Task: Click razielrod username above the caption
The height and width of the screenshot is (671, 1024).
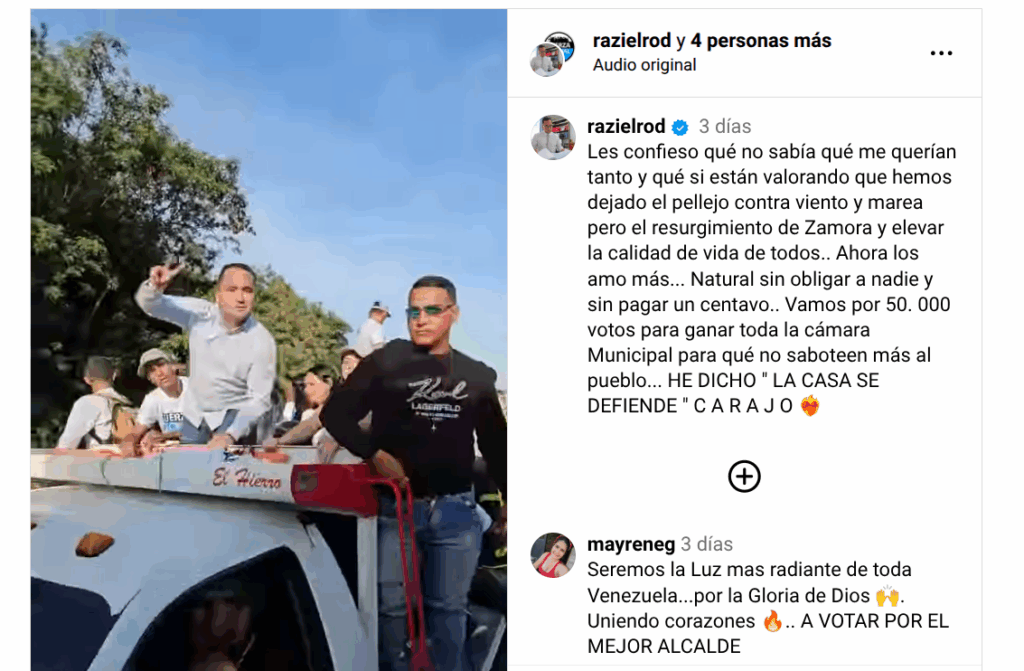Action: [626, 126]
